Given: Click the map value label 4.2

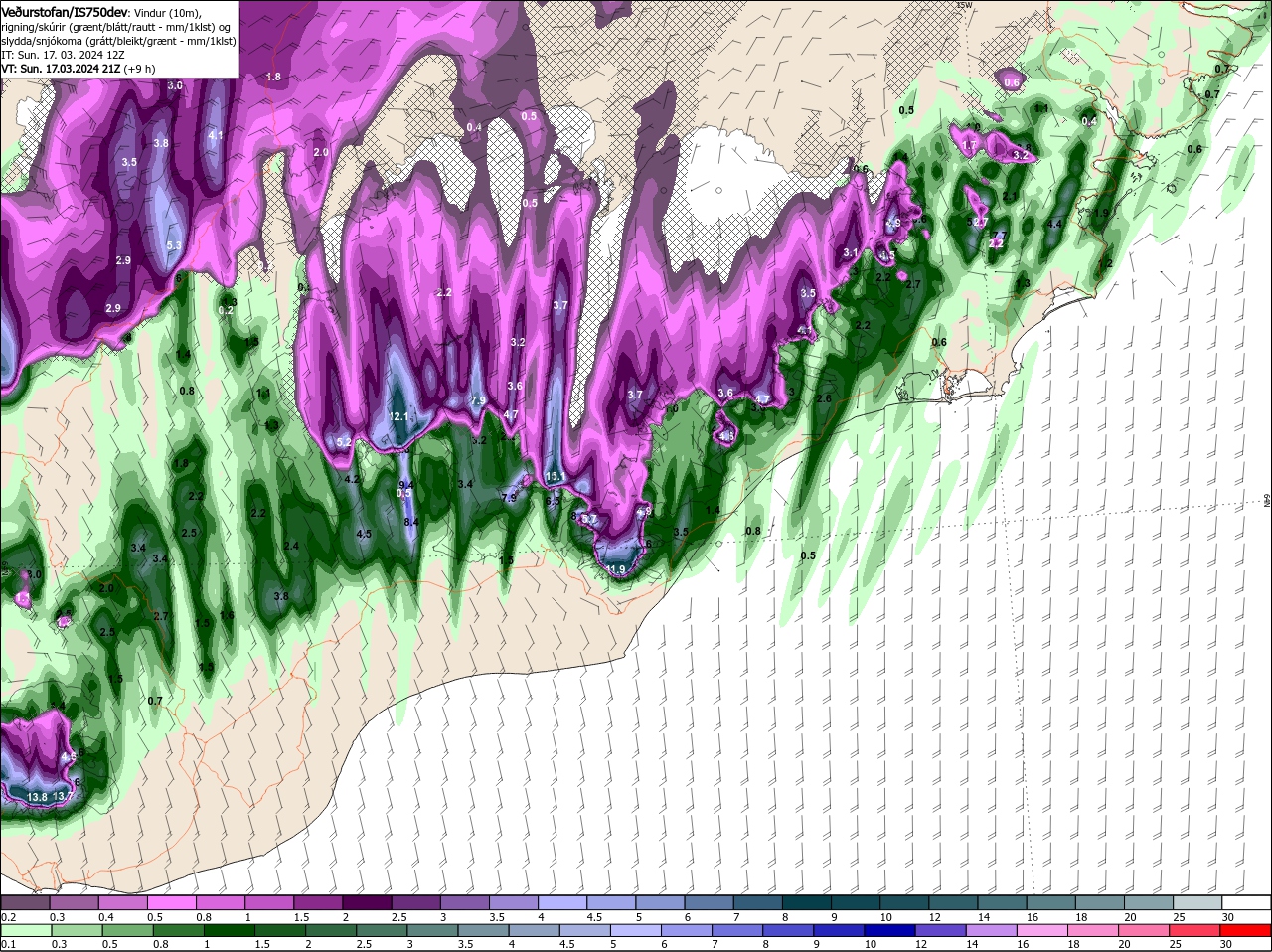Looking at the screenshot, I should tap(352, 478).
